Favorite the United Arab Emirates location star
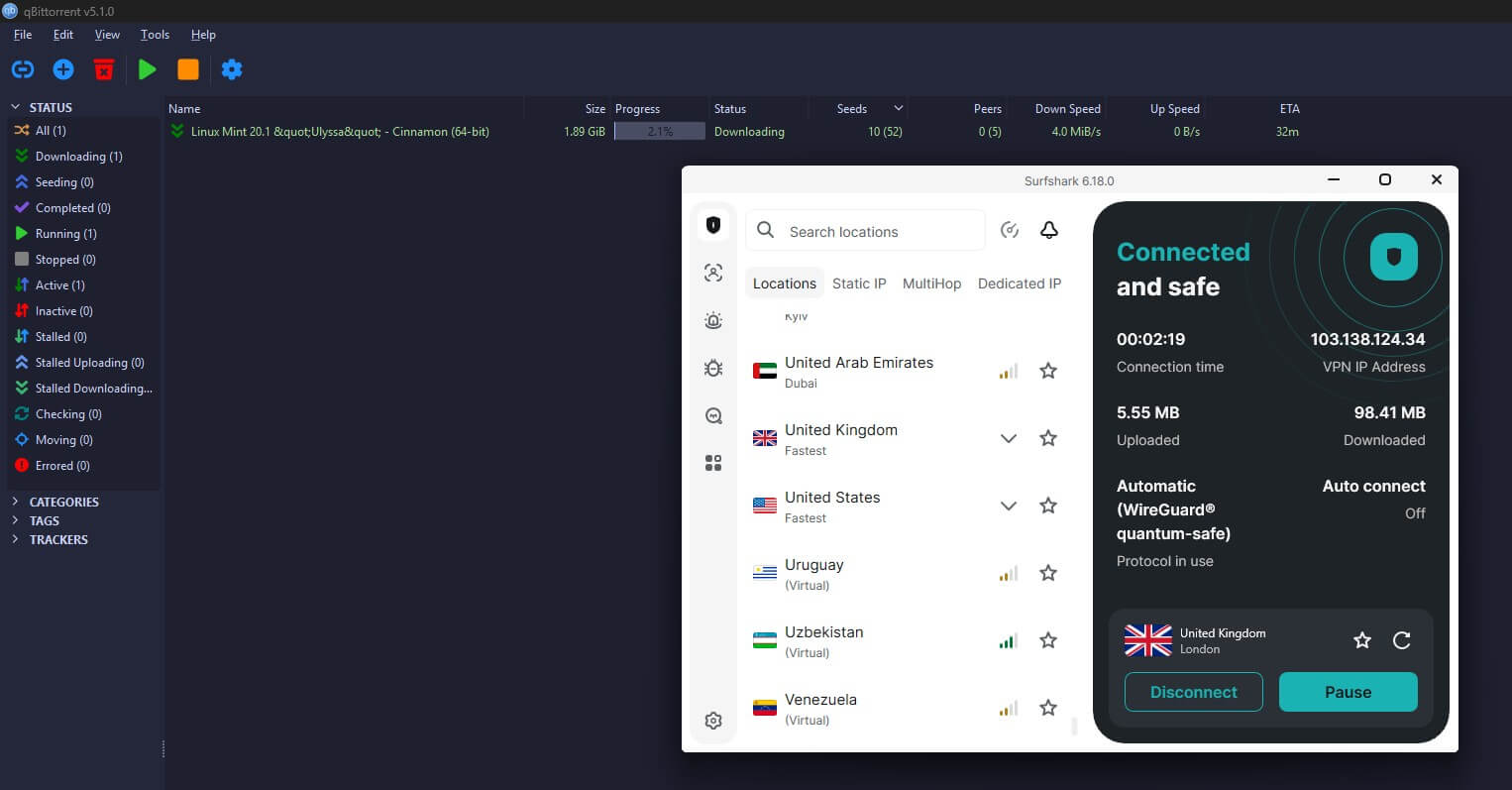Viewport: 1512px width, 790px height. click(x=1048, y=371)
